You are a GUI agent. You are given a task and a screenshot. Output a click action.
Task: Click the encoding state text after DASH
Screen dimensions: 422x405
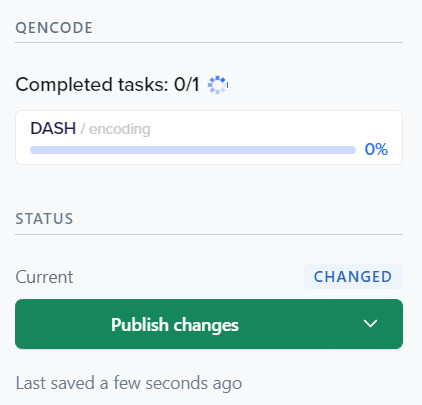119,129
